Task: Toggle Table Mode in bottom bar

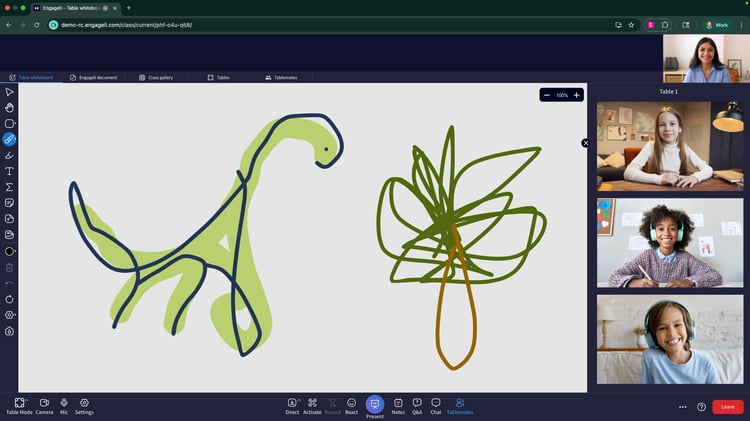Action: tap(19, 403)
